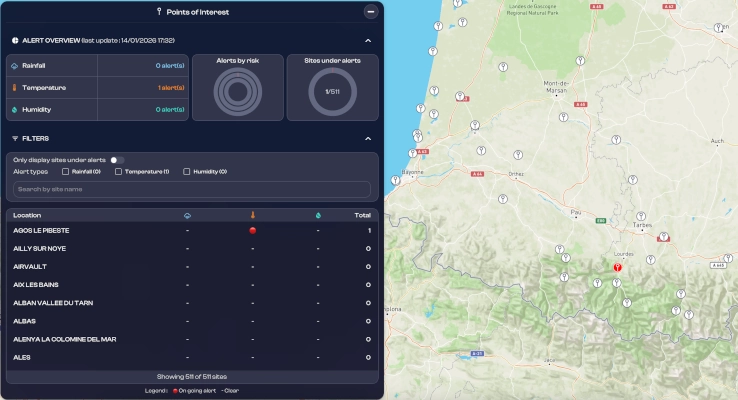This screenshot has width=738, height=400.
Task: Collapse the Filters section
Action: click(x=368, y=138)
